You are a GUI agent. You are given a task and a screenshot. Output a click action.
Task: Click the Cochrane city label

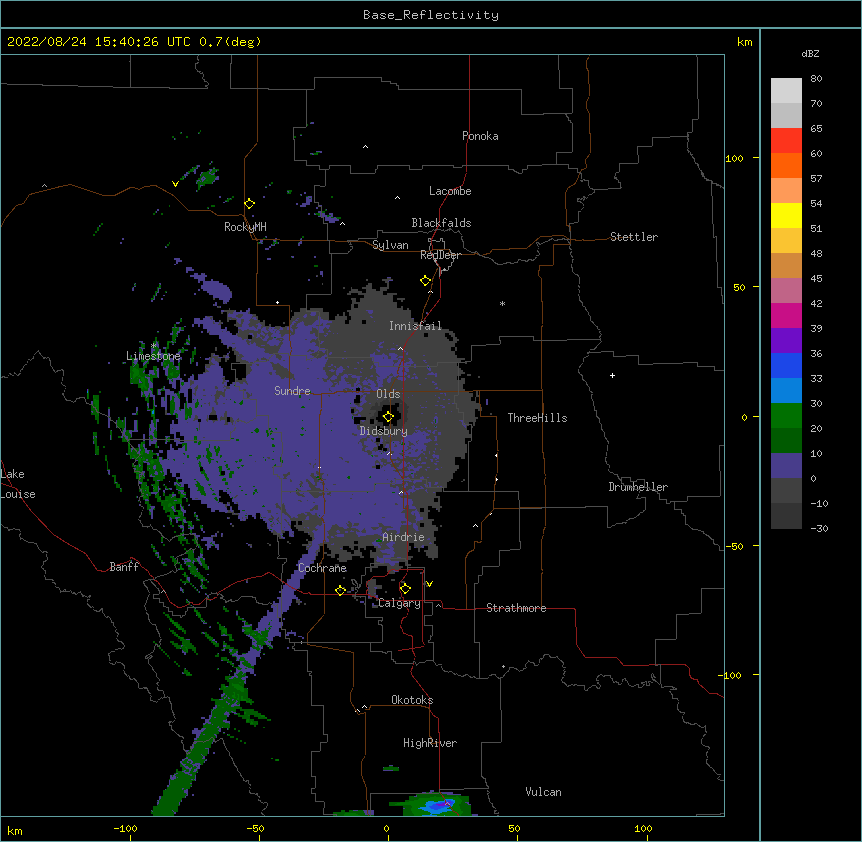322,568
